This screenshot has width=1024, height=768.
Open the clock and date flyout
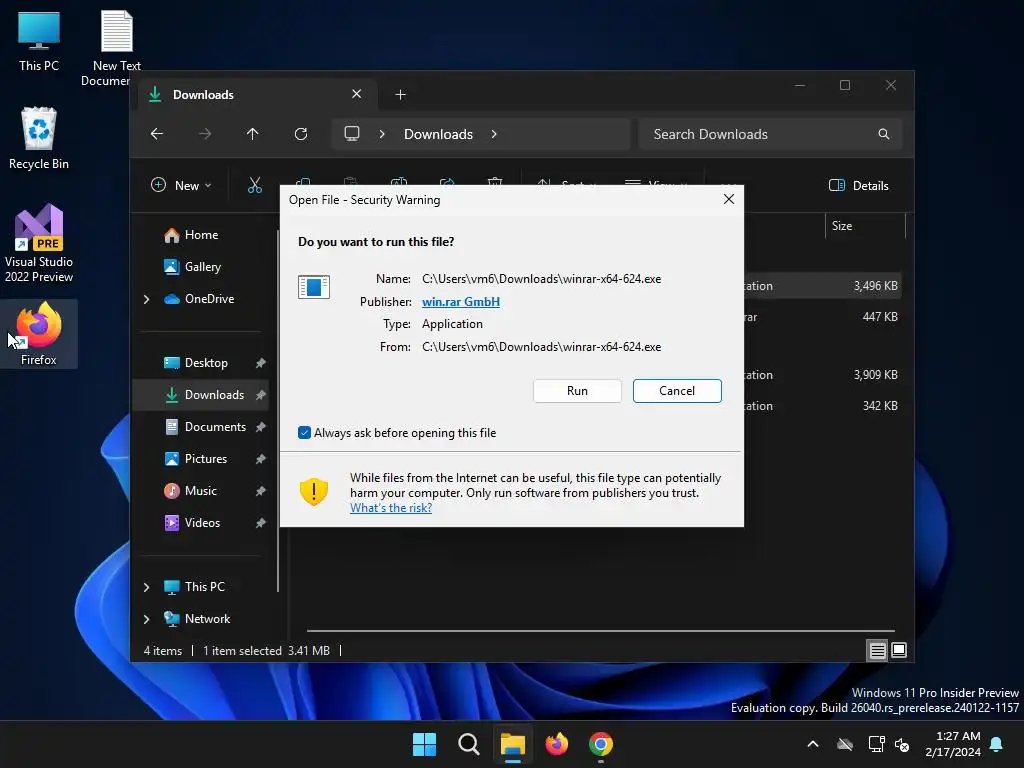coord(953,744)
